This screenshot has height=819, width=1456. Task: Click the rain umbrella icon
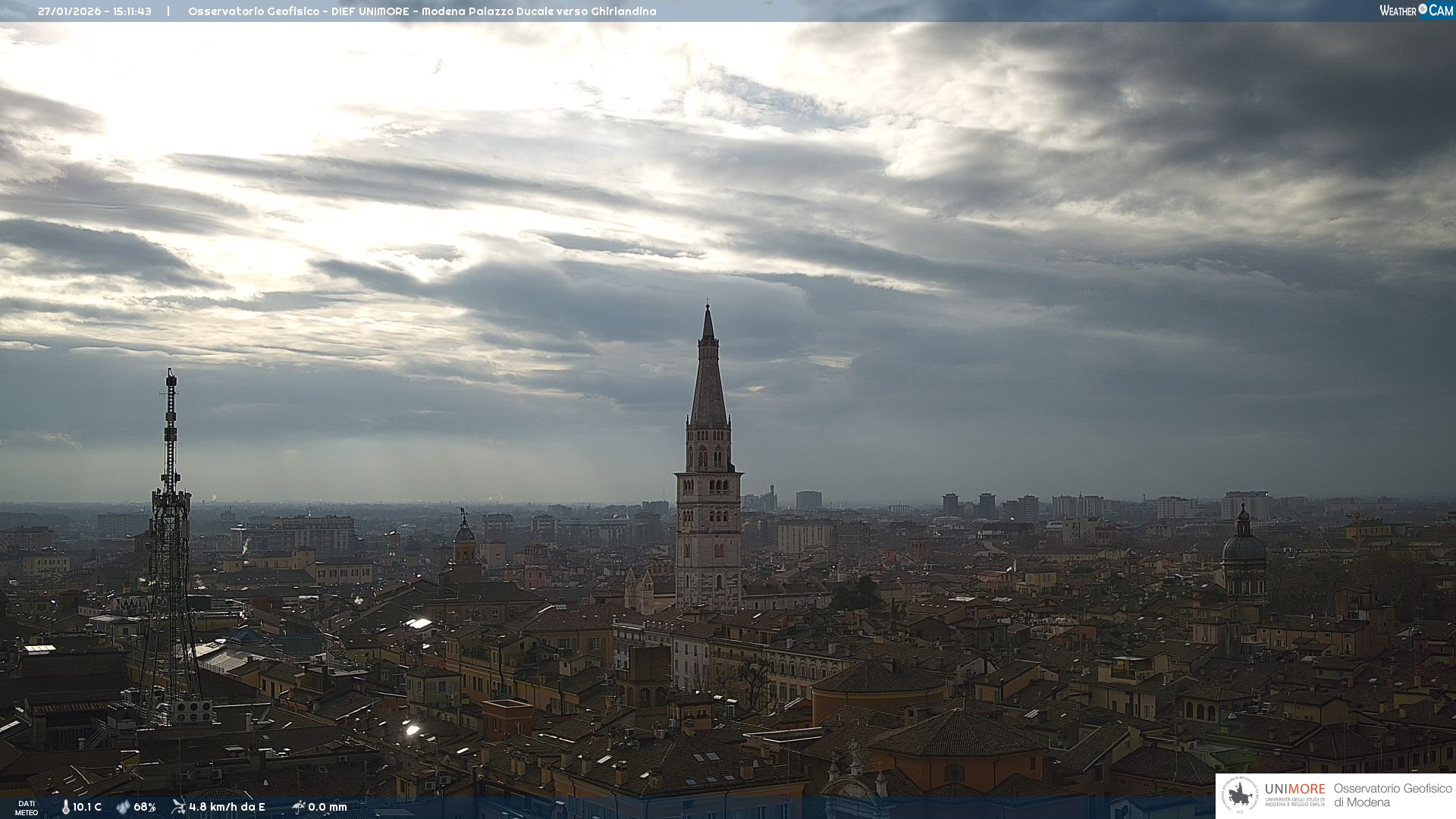point(298,807)
